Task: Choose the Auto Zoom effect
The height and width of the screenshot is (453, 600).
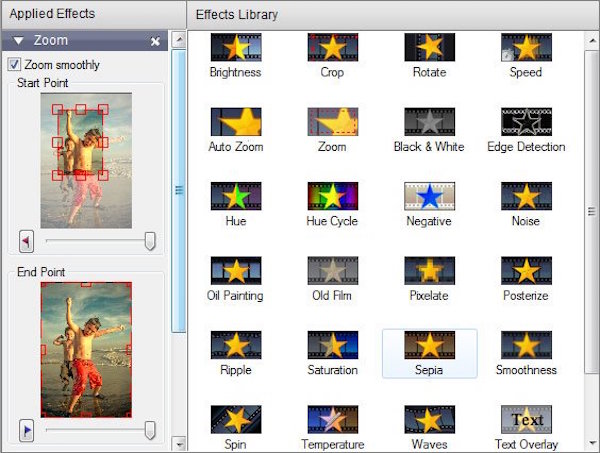Action: point(235,122)
